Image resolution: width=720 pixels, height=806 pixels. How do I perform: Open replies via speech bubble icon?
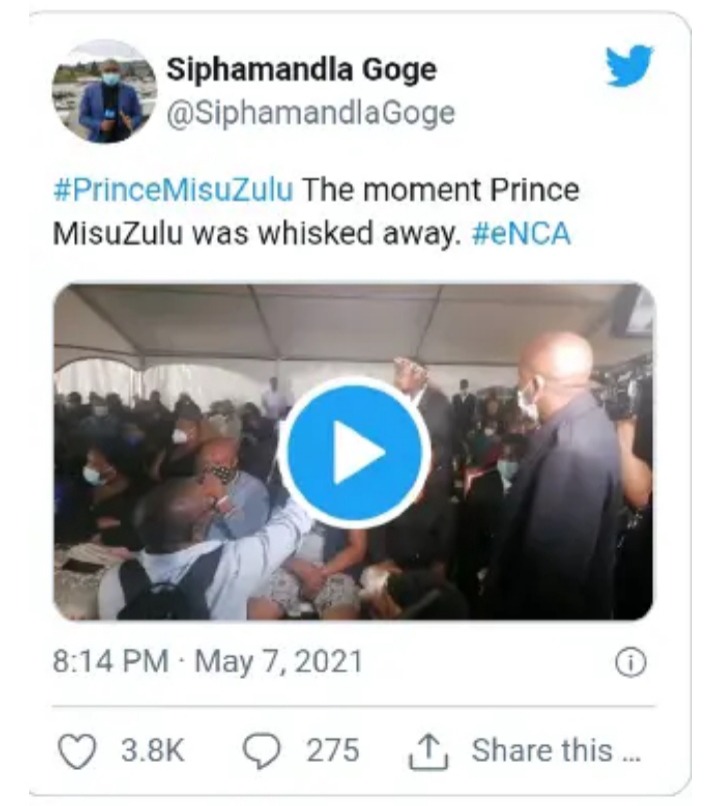pos(261,750)
